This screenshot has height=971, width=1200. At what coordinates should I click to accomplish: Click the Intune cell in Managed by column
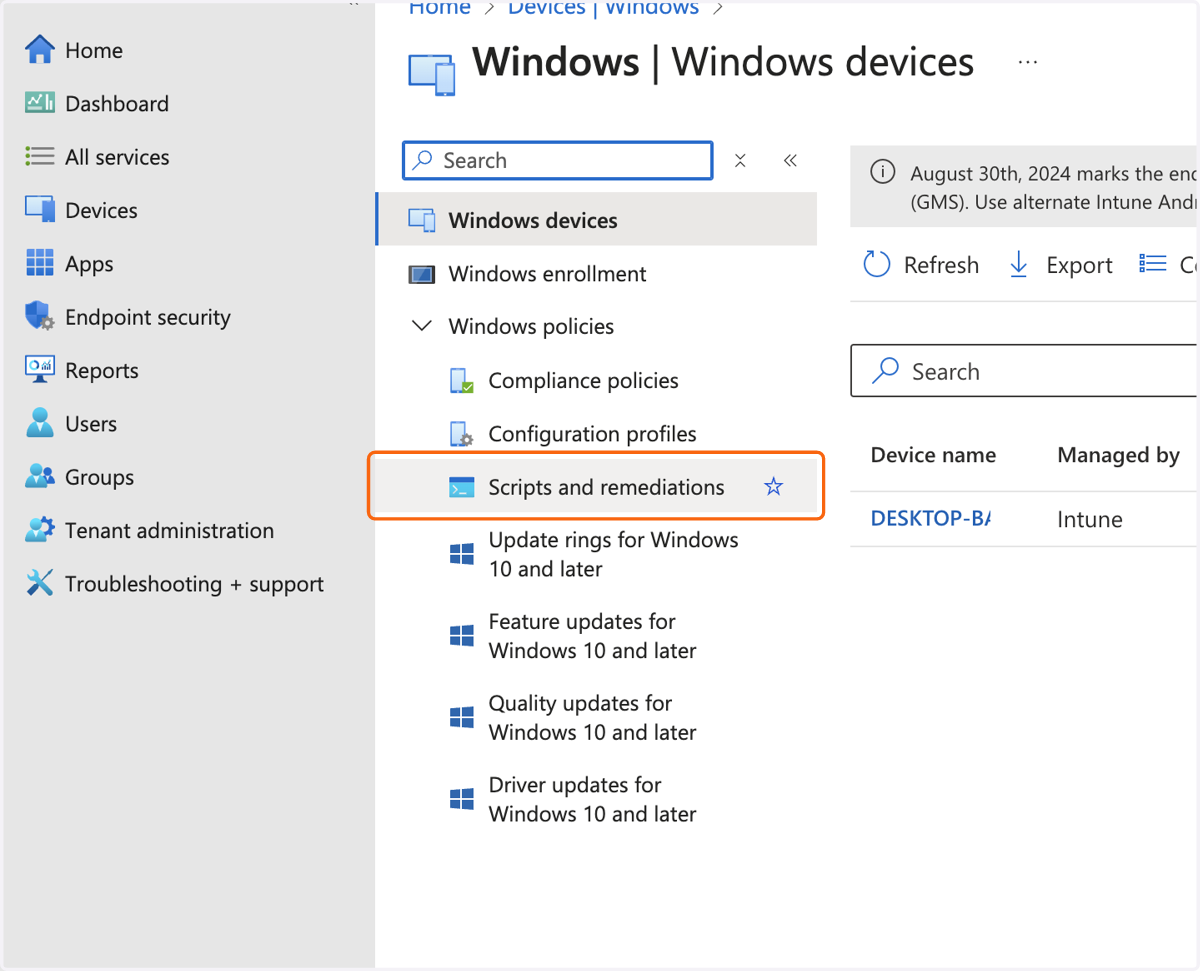coord(1090,519)
